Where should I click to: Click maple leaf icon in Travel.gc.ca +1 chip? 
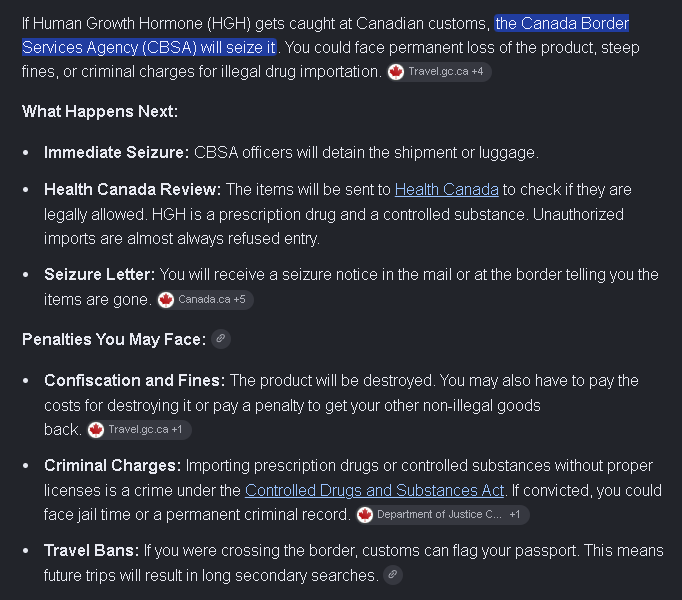click(x=96, y=430)
